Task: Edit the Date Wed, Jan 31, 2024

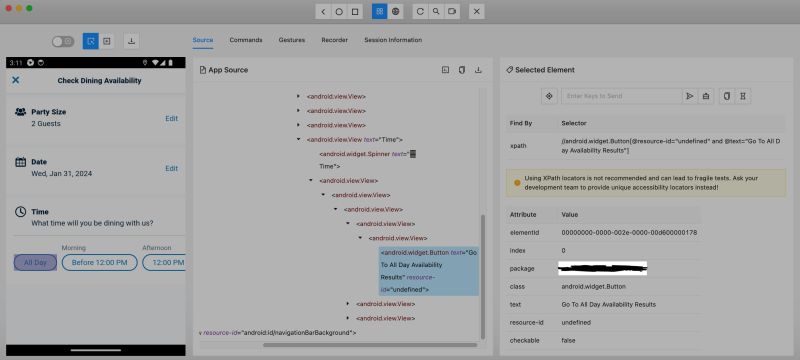Action: tap(171, 168)
